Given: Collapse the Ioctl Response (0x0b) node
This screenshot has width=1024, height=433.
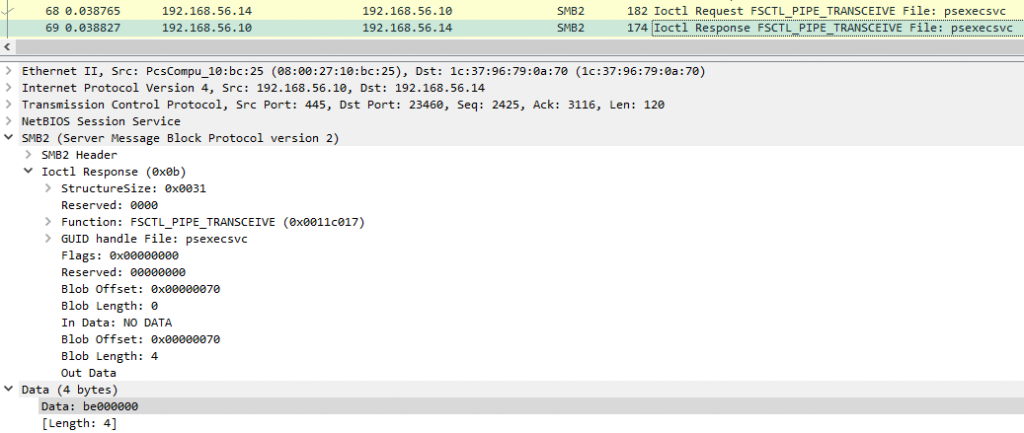Looking at the screenshot, I should 28,172.
